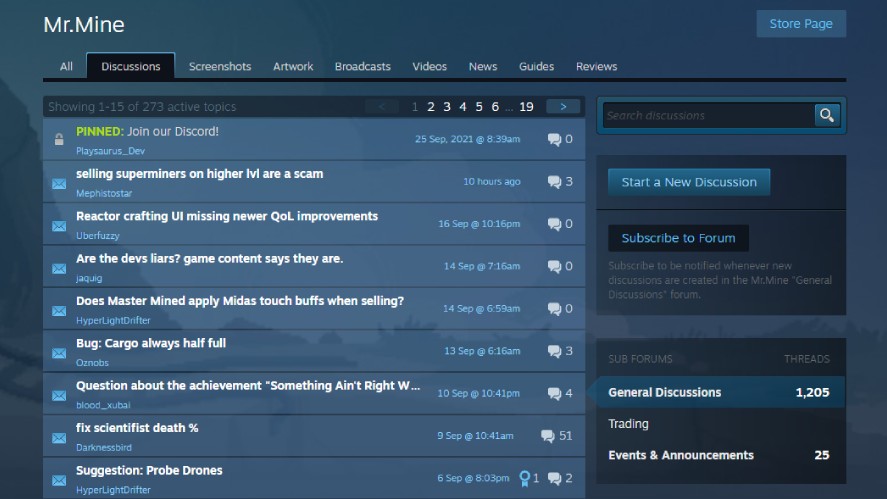Click the Mr.Mine title

pyautogui.click(x=84, y=24)
